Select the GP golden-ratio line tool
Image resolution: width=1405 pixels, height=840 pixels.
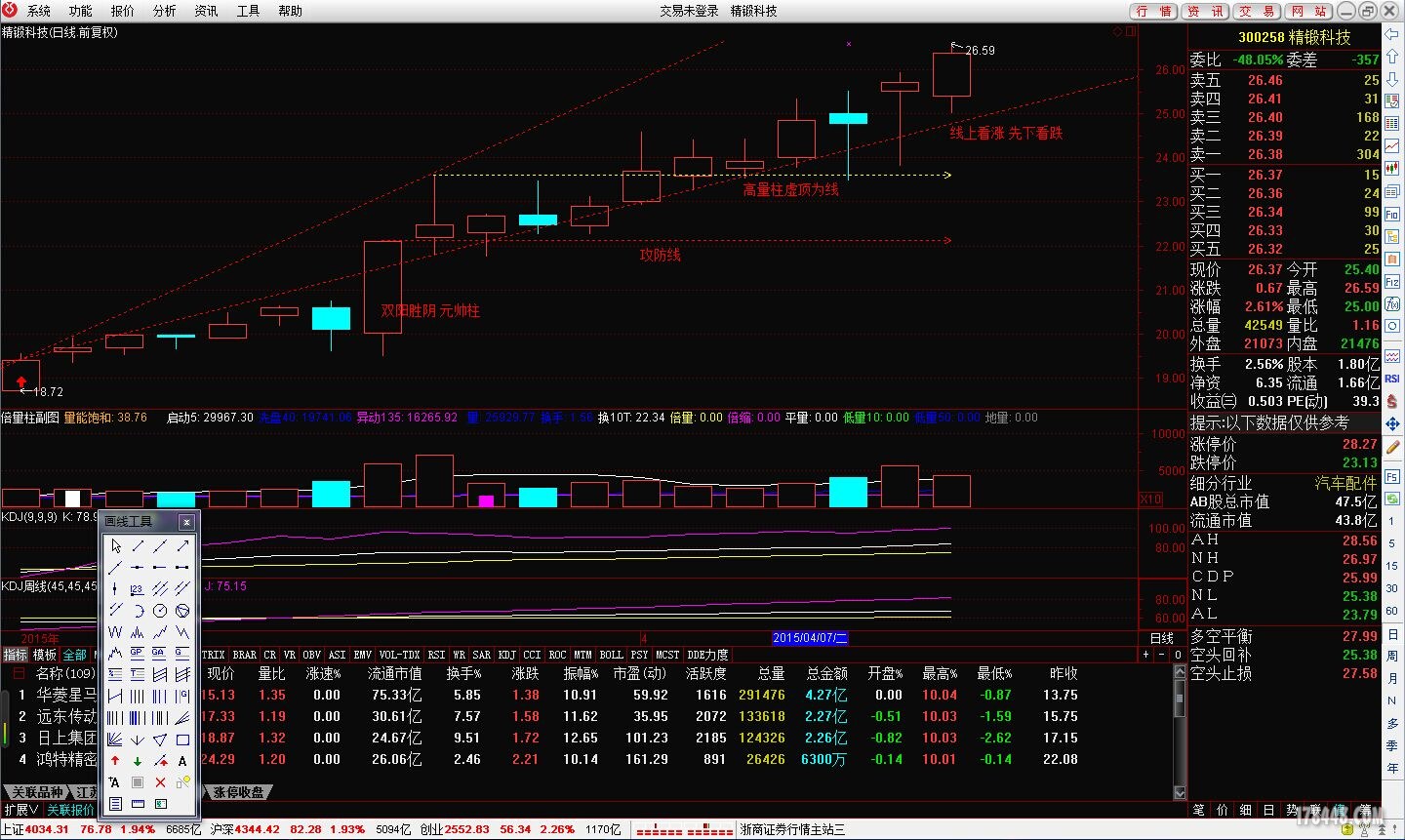(x=138, y=653)
